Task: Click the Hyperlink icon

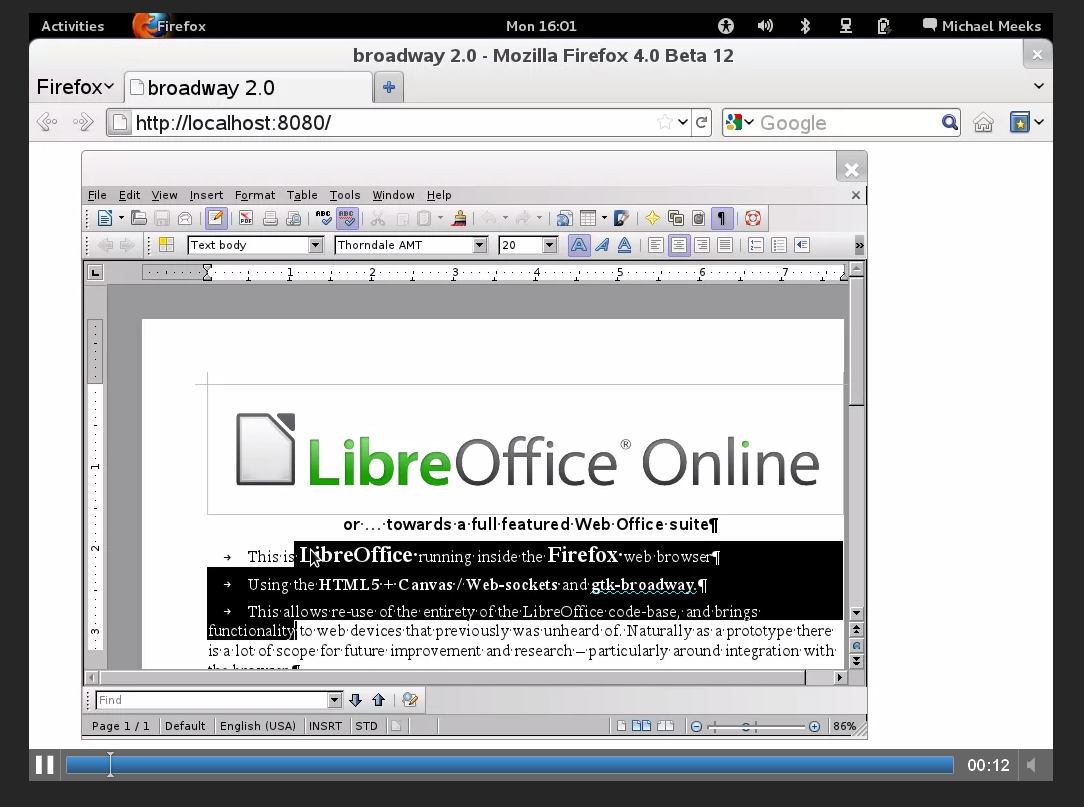Action: pyautogui.click(x=564, y=219)
